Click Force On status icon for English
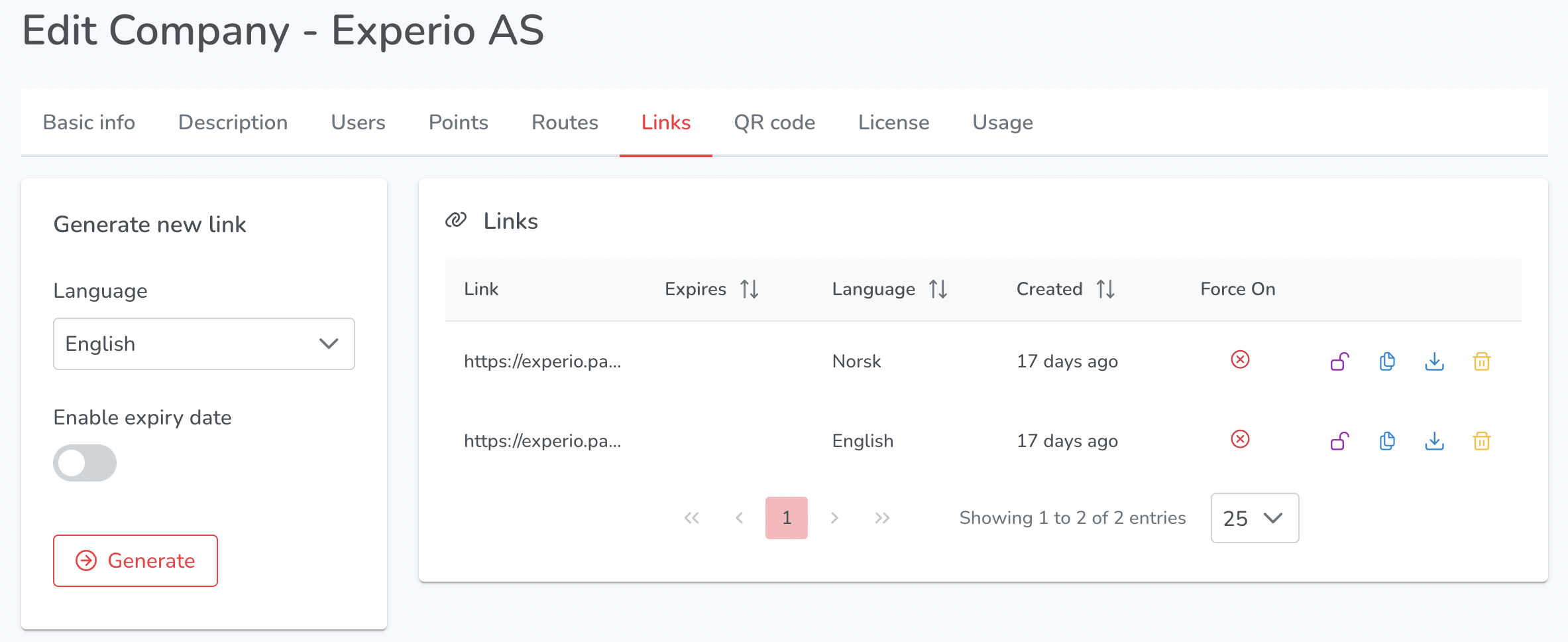Screen dimensions: 1568x642 click(1240, 439)
